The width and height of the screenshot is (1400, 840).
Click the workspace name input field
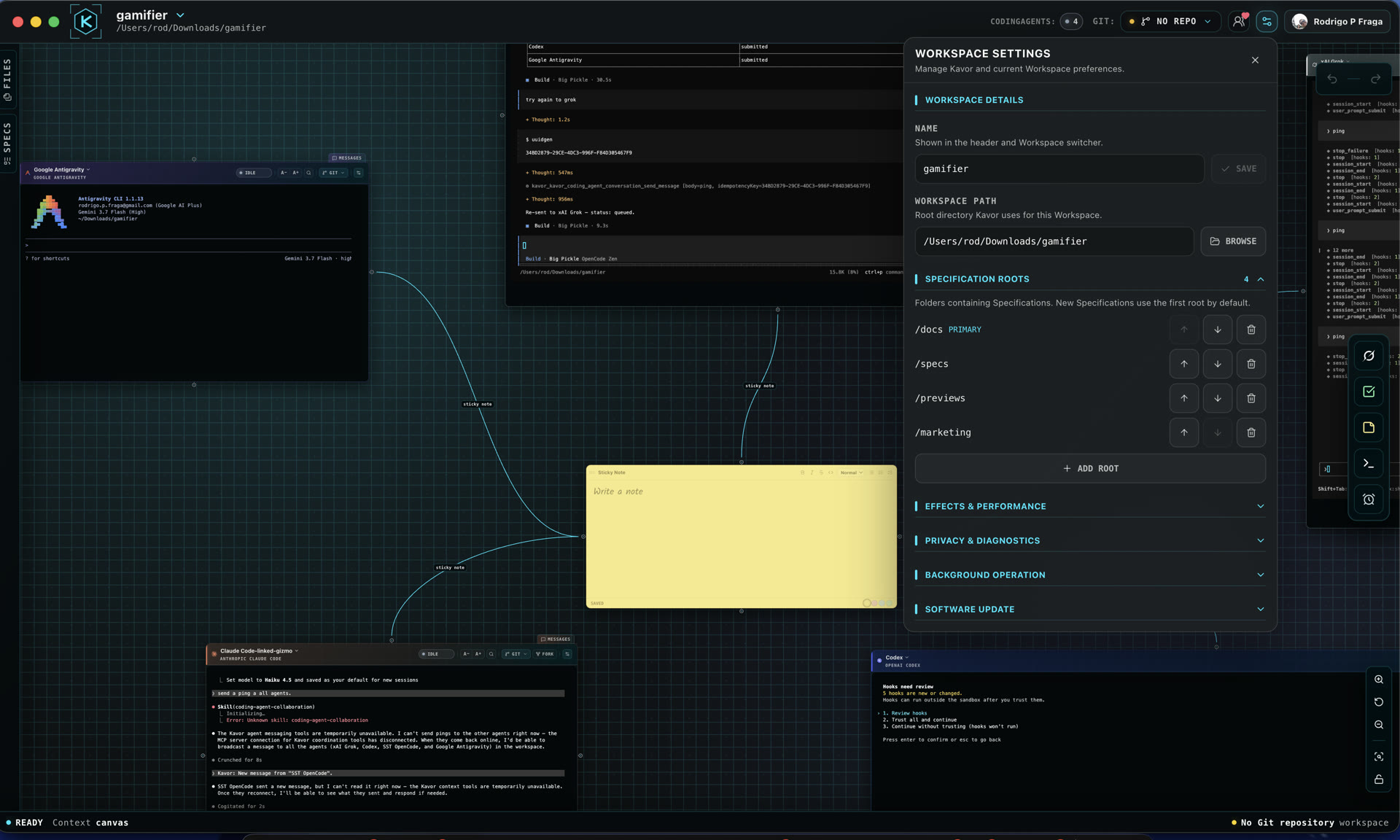tap(1059, 168)
